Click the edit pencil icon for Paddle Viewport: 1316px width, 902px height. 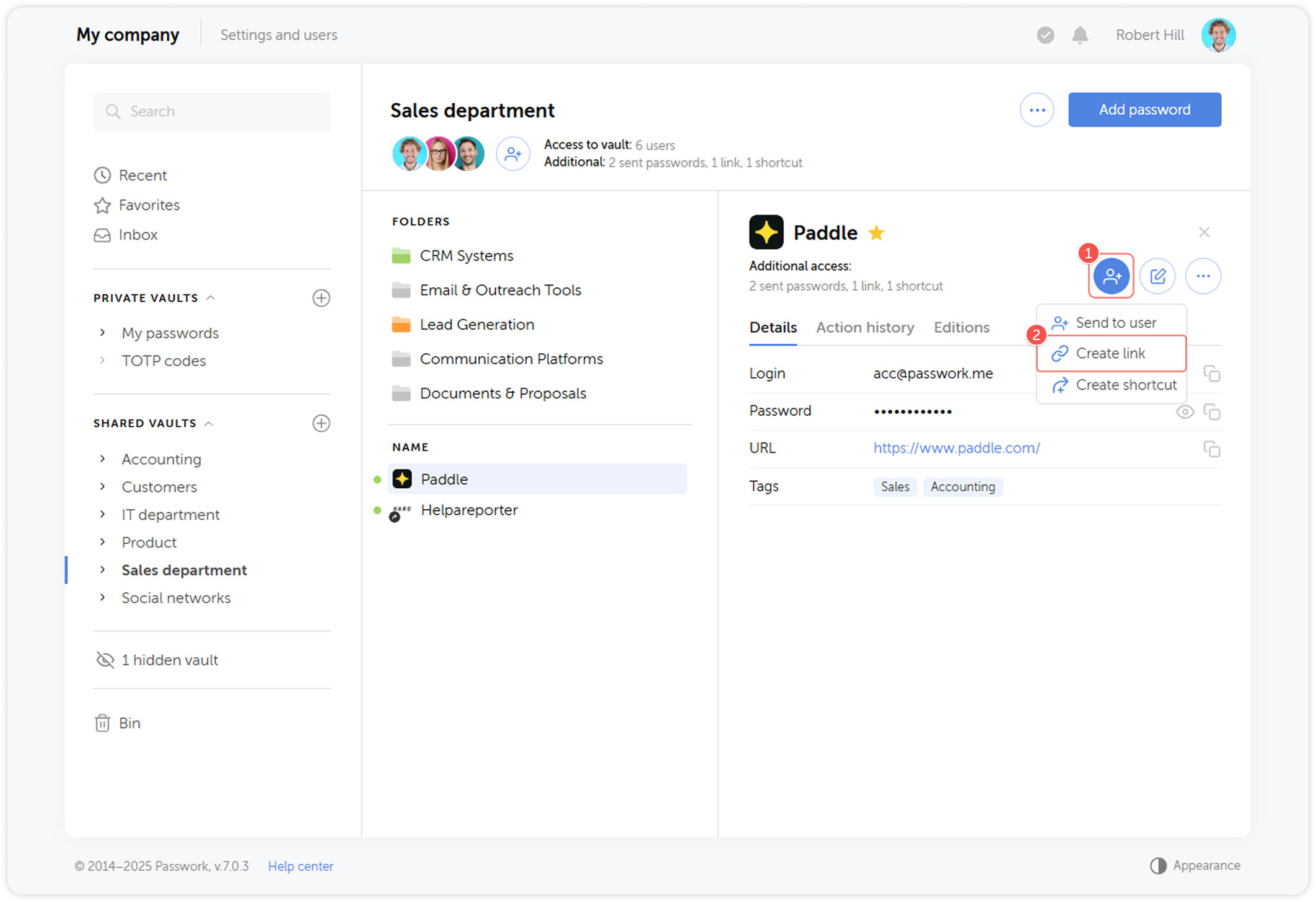click(x=1157, y=276)
